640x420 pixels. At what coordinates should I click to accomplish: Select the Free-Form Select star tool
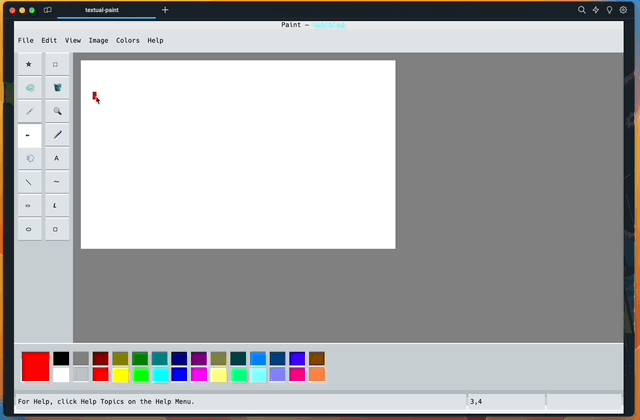click(x=29, y=64)
